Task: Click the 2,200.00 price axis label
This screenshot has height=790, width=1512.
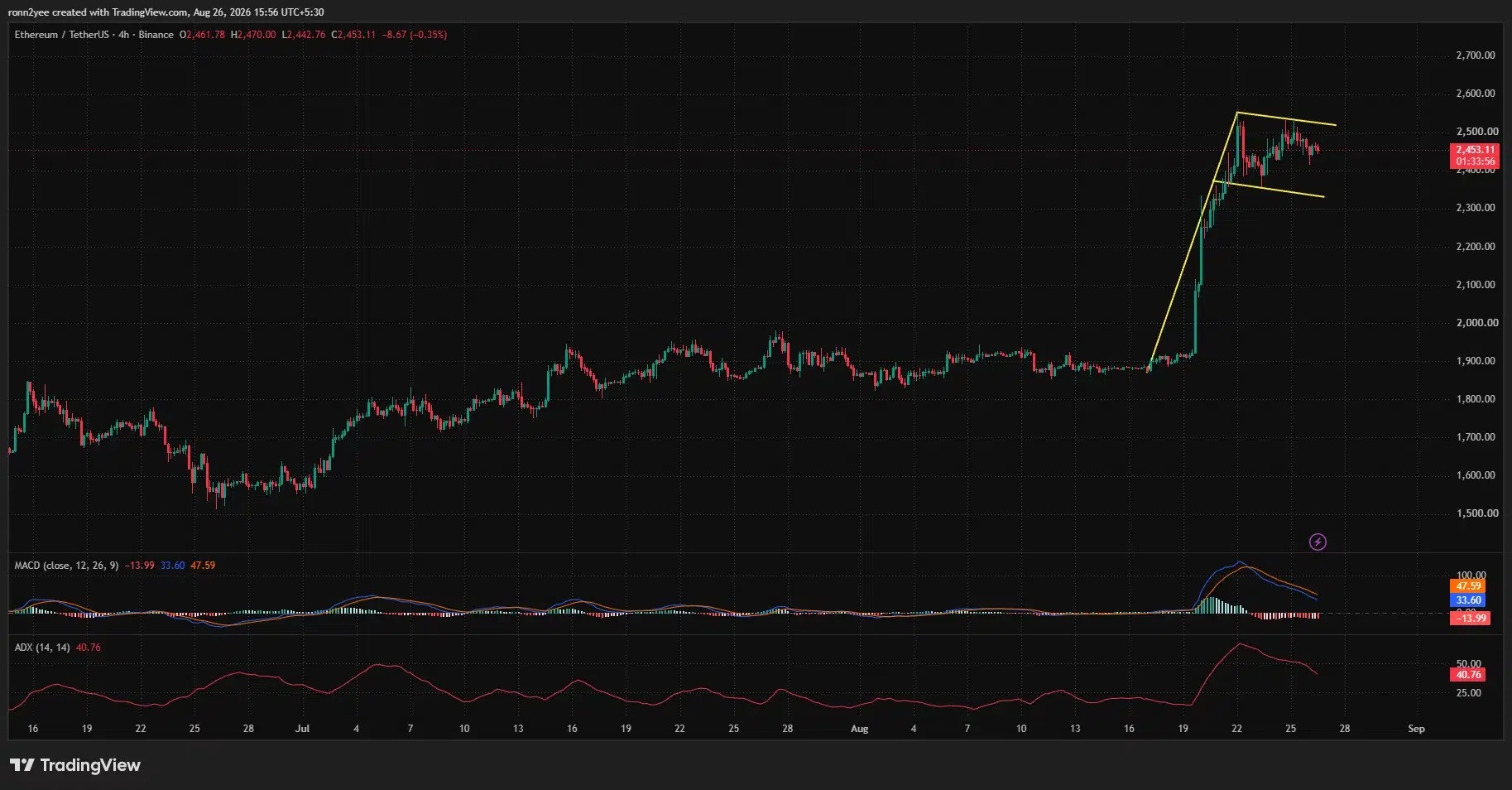Action: pyautogui.click(x=1476, y=247)
